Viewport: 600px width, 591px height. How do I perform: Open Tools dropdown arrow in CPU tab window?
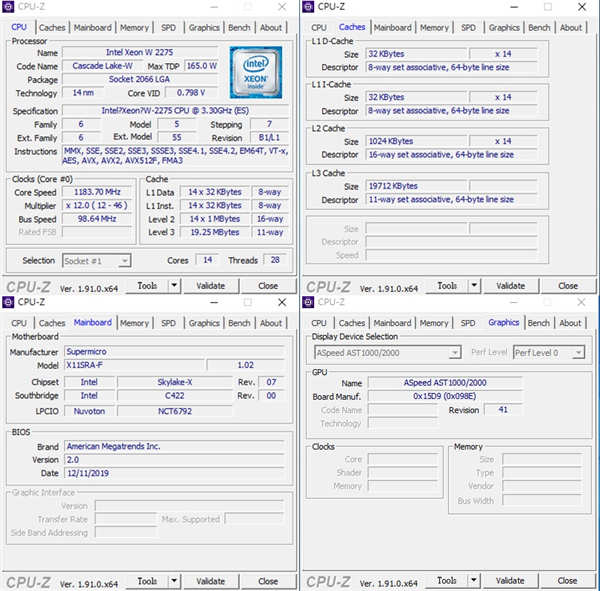click(x=174, y=286)
